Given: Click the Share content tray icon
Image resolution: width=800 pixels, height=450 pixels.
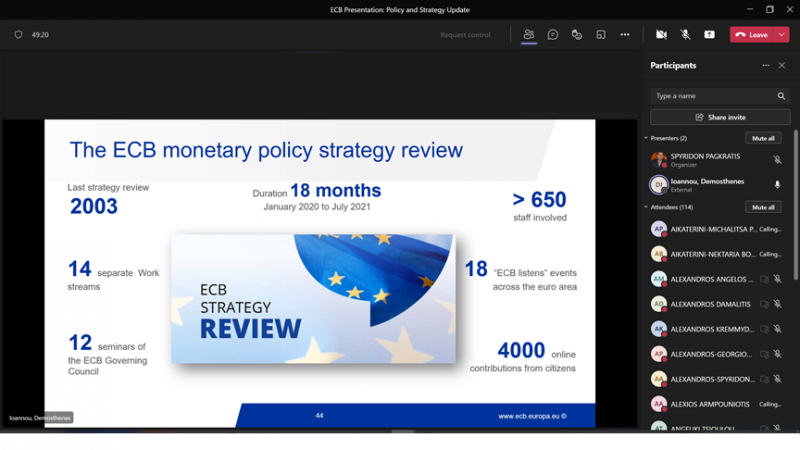Looking at the screenshot, I should [x=709, y=35].
